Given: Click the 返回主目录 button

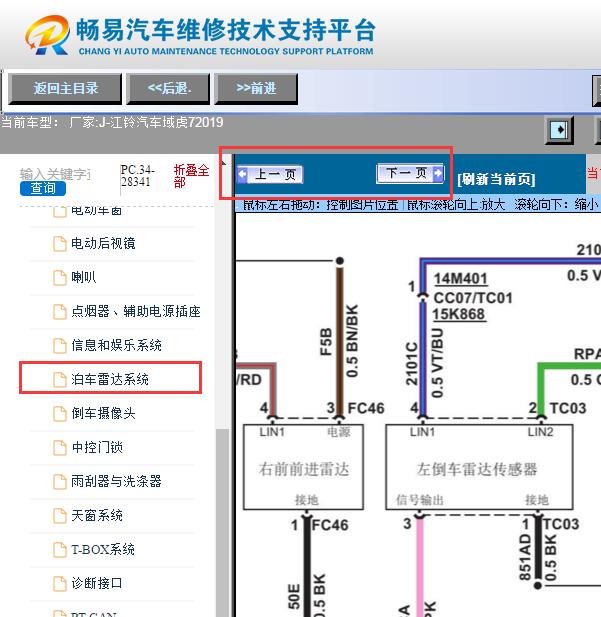Looking at the screenshot, I should [65, 88].
